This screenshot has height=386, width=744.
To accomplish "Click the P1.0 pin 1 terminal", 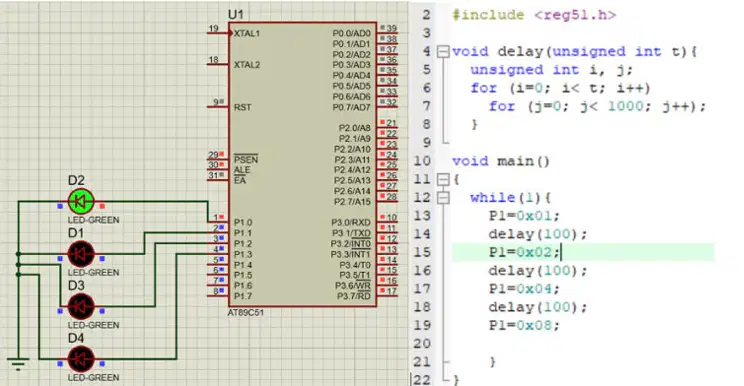I will point(218,221).
